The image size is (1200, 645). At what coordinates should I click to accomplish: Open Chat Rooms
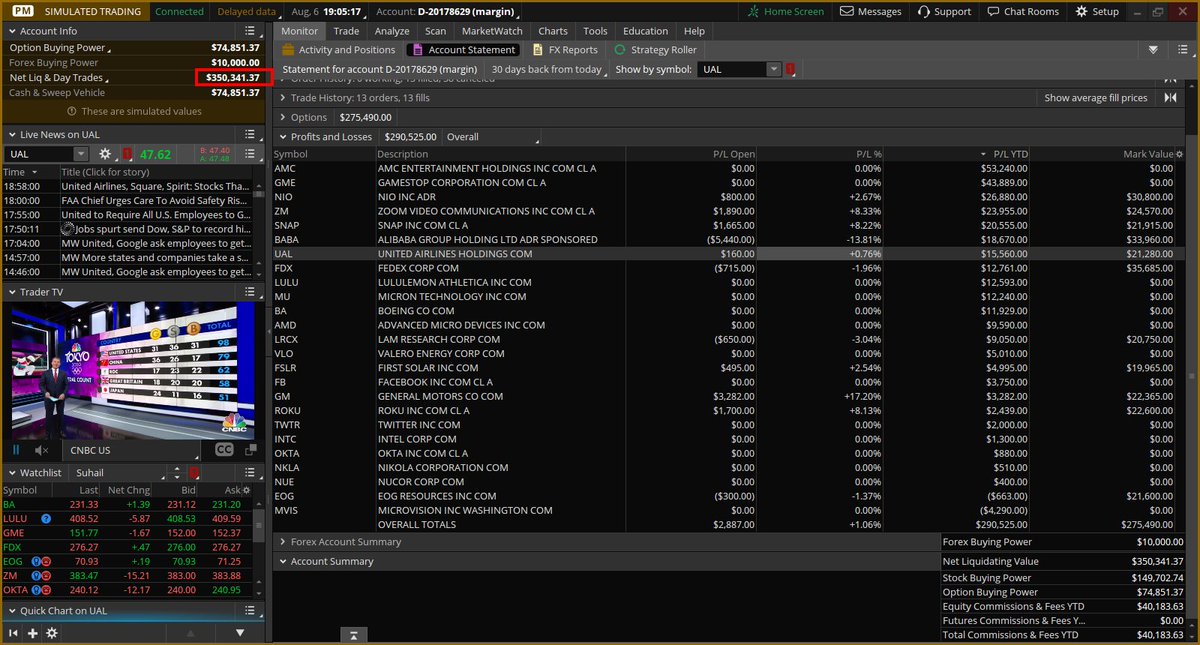(x=1021, y=11)
